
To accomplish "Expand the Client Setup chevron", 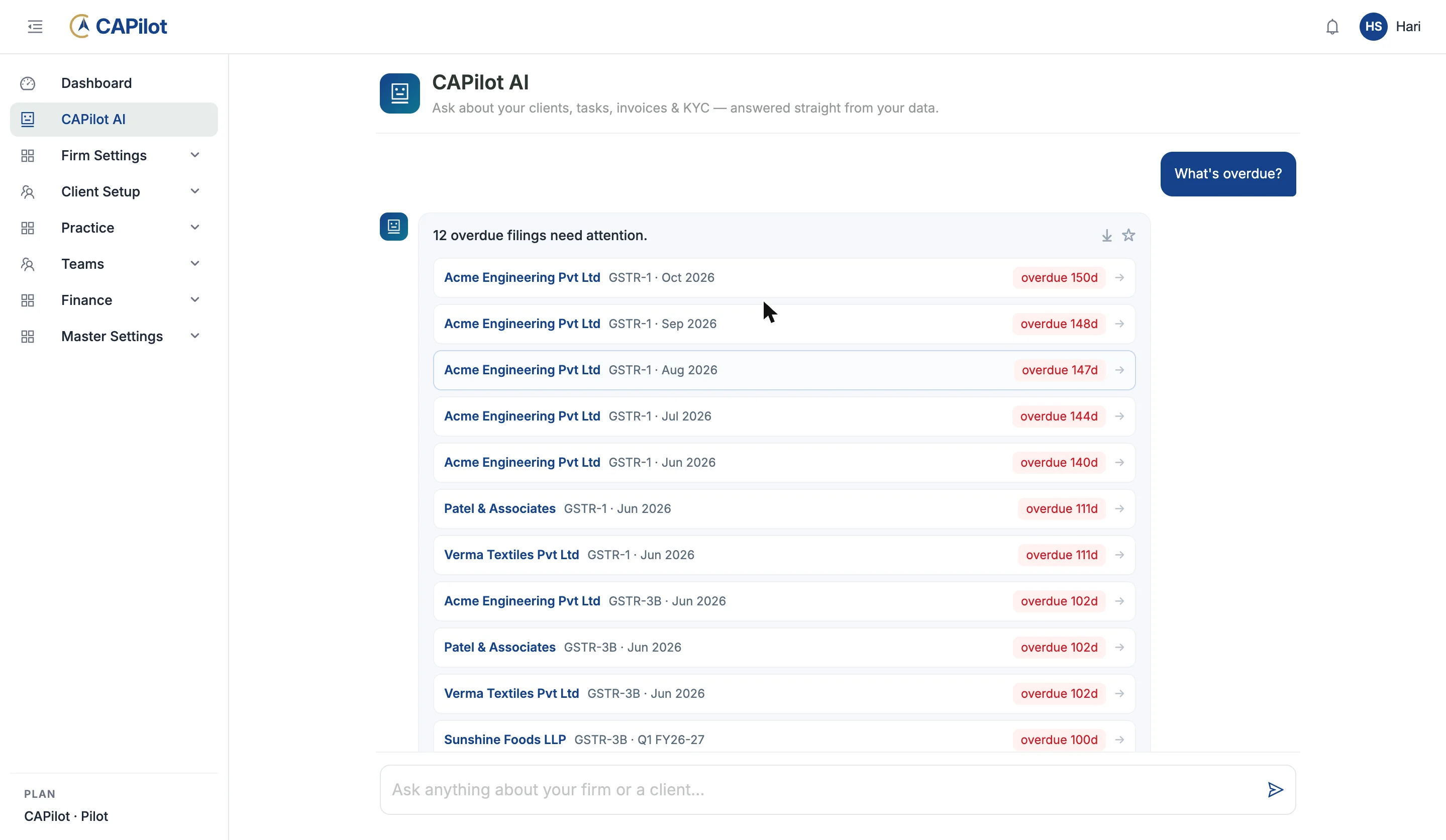I will point(194,191).
